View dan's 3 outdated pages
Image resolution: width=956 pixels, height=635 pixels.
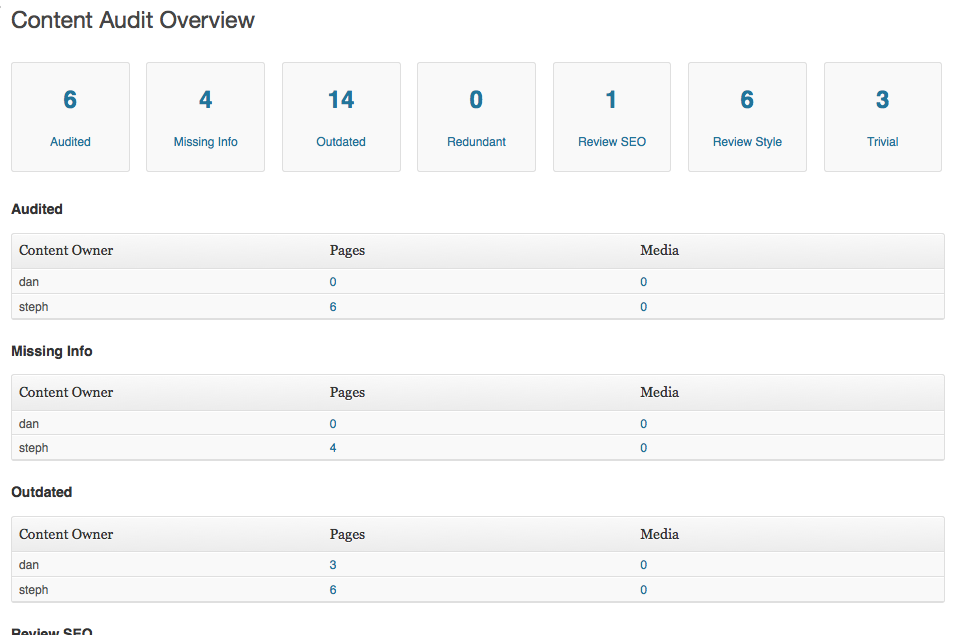click(333, 565)
